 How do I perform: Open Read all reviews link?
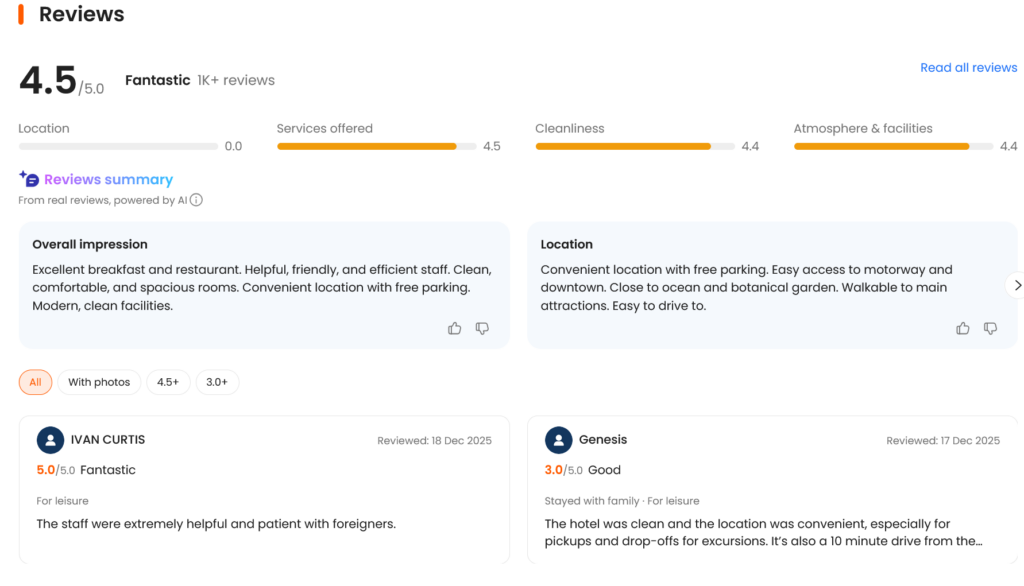coord(968,67)
